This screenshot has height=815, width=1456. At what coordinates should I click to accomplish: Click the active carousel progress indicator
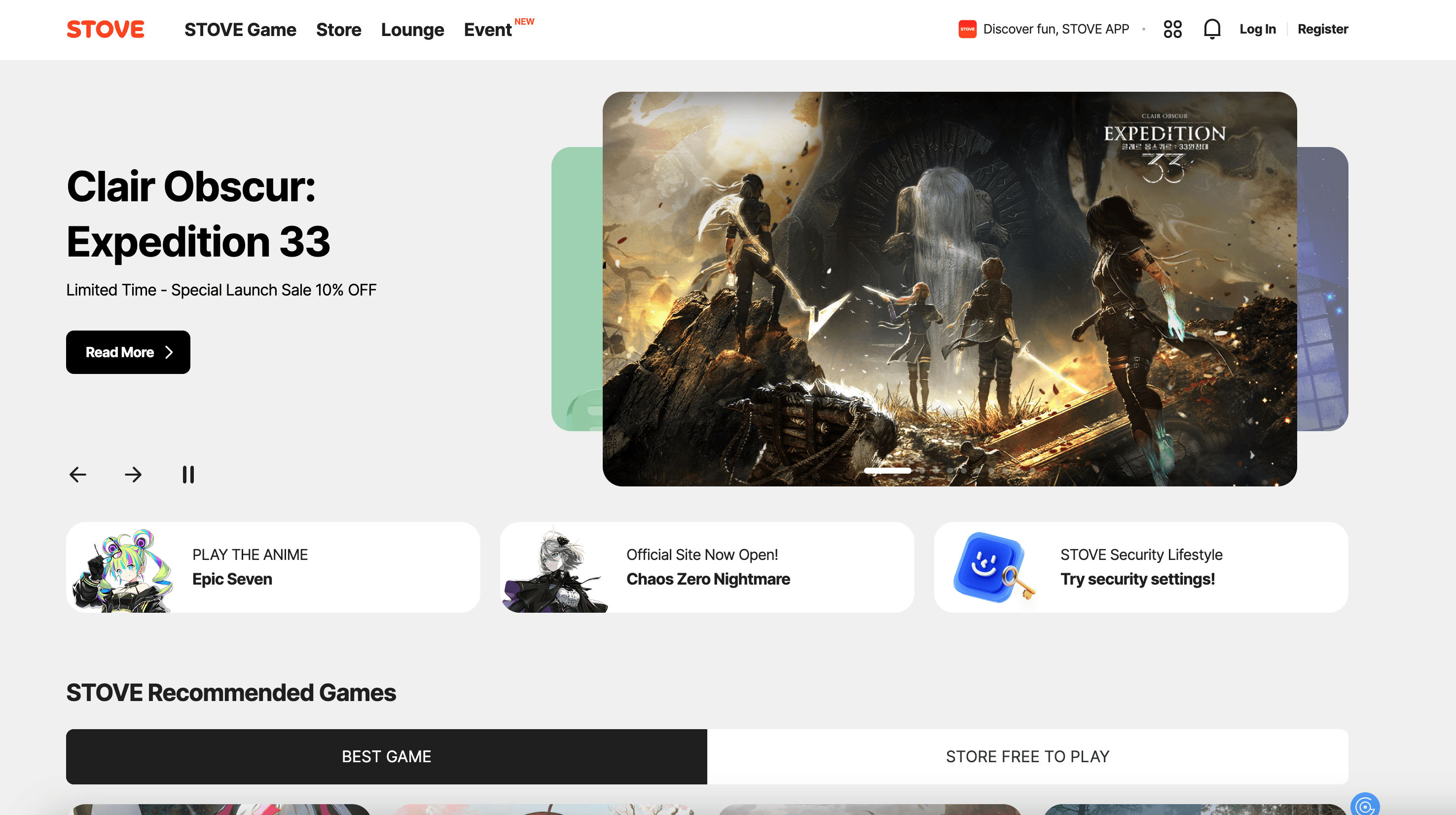(887, 471)
